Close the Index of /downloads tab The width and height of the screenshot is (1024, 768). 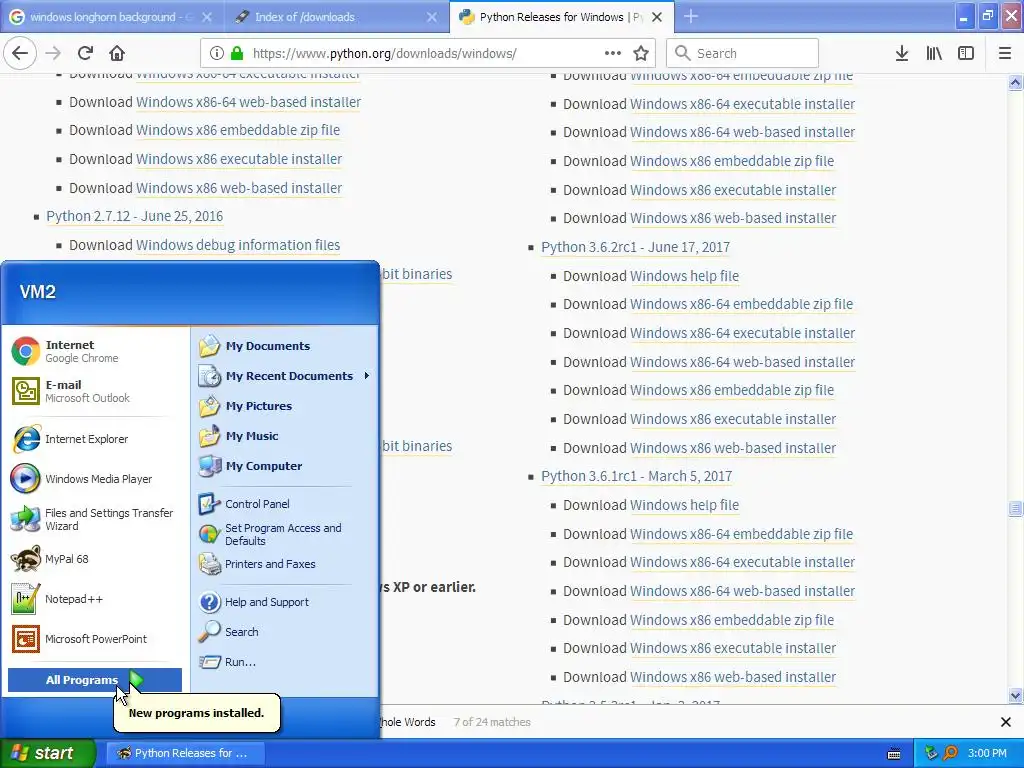tap(432, 17)
